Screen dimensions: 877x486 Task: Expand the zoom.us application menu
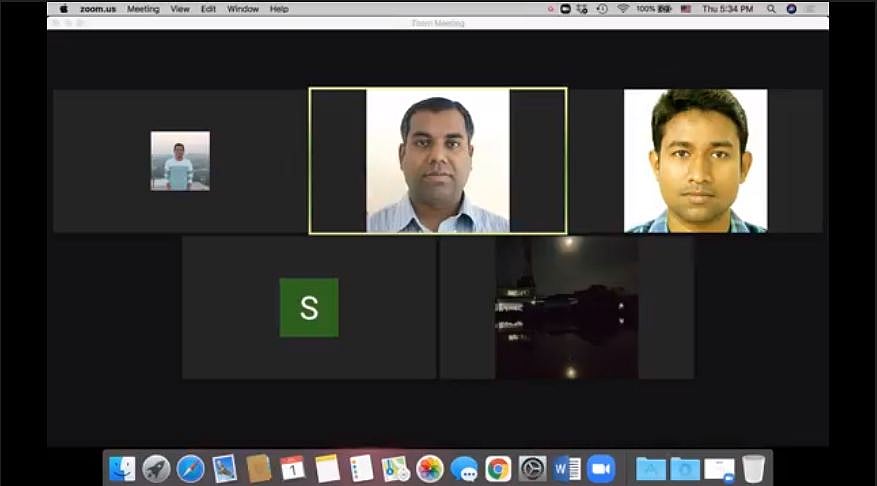click(97, 9)
